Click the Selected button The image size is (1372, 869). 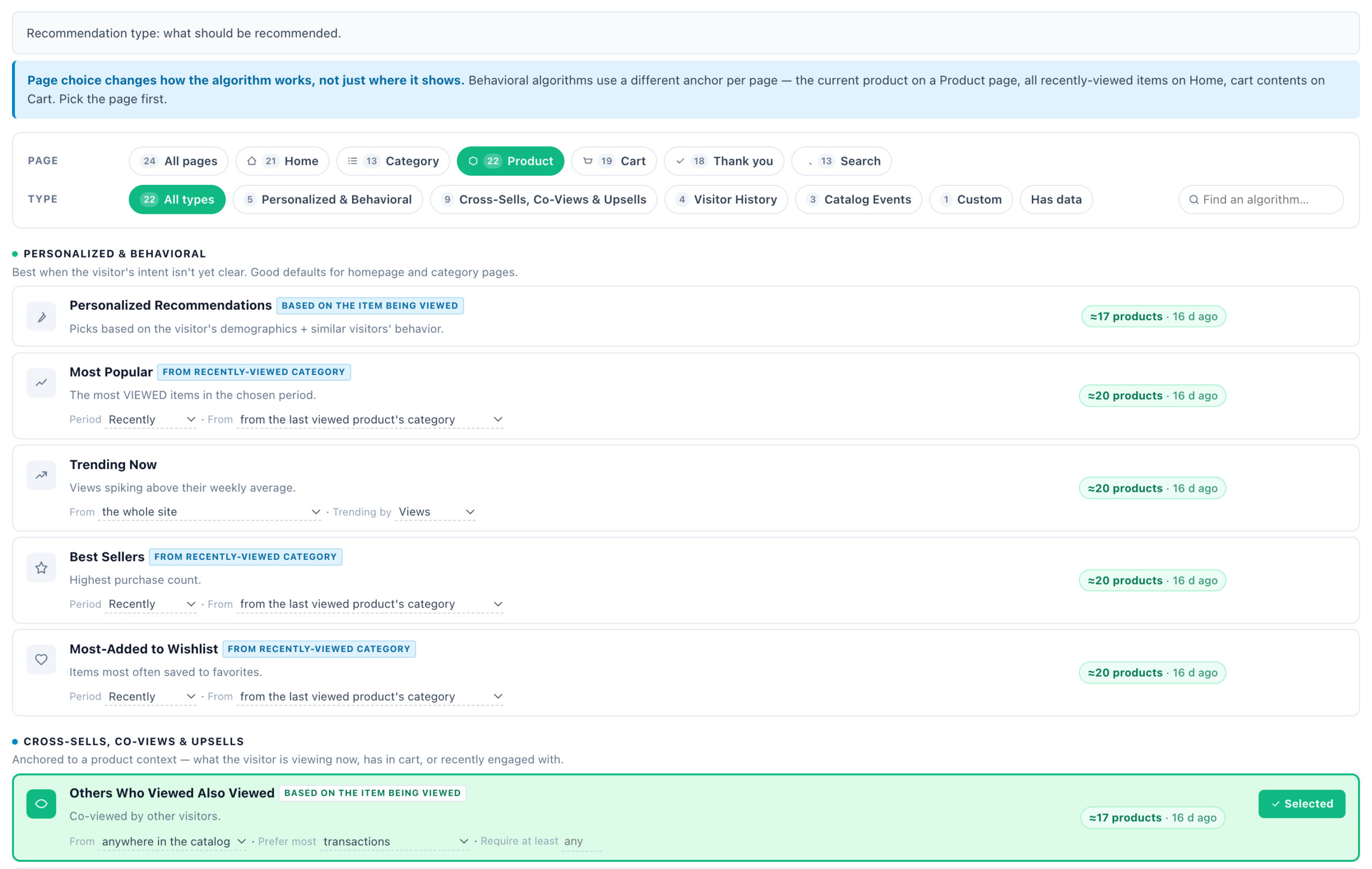pos(1301,804)
